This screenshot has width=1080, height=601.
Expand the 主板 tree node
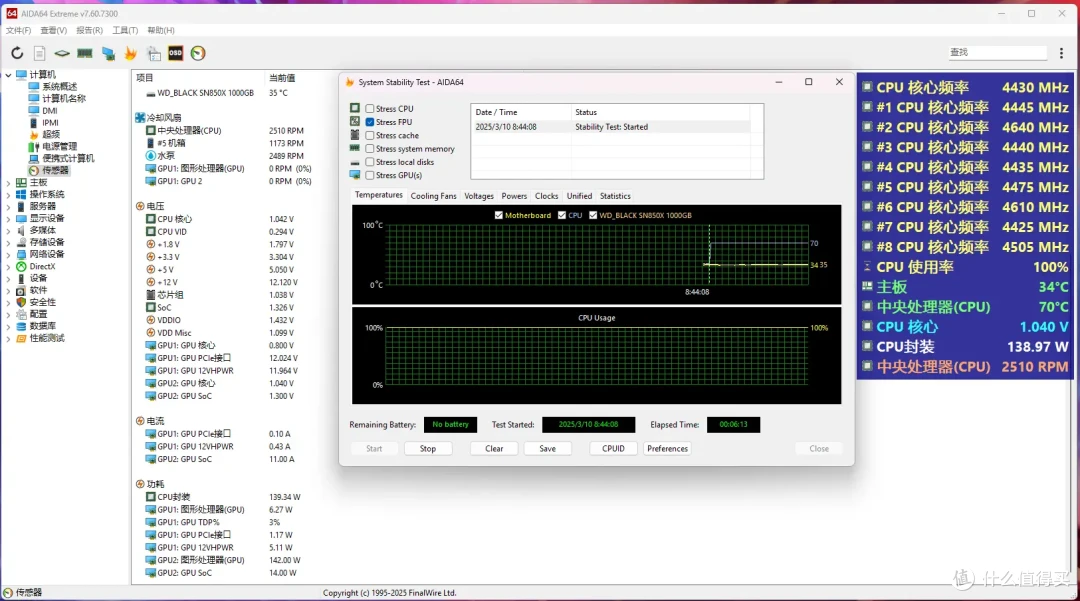[x=8, y=182]
